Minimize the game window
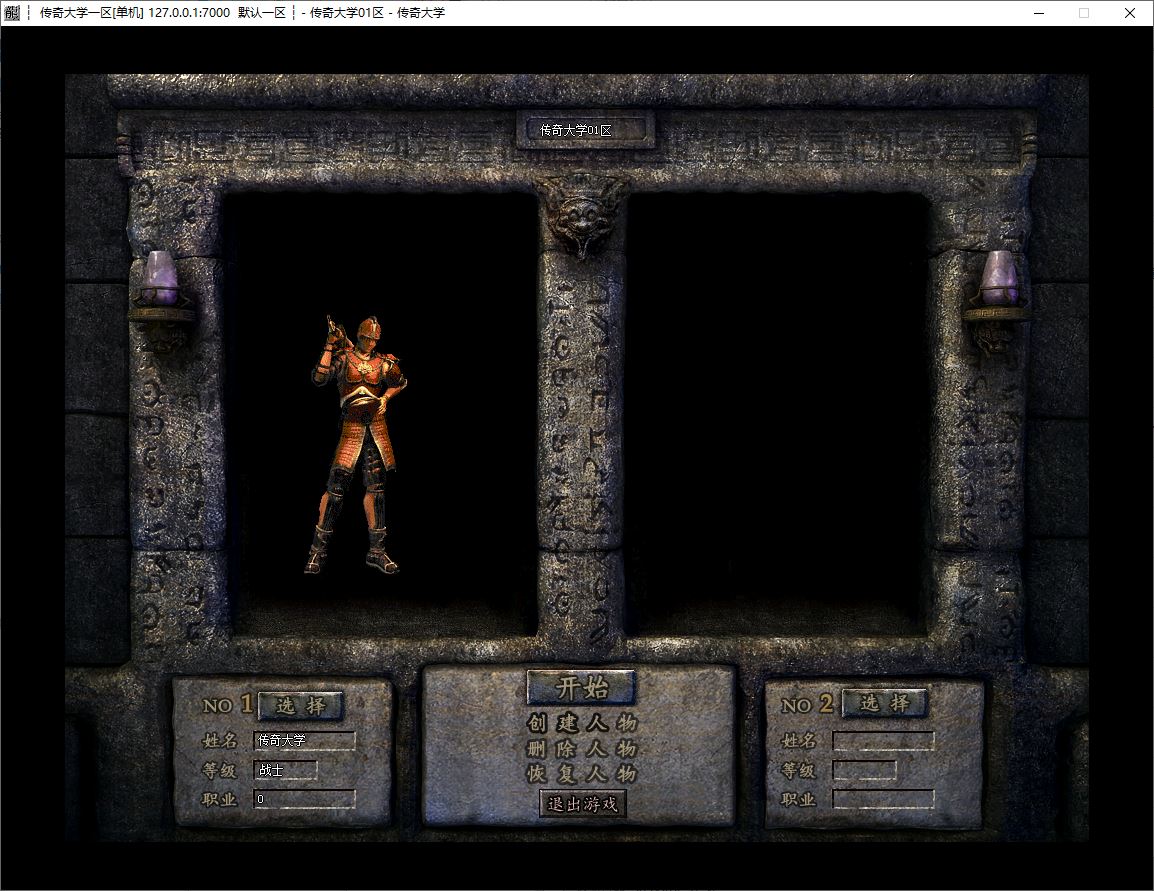 [x=1039, y=13]
